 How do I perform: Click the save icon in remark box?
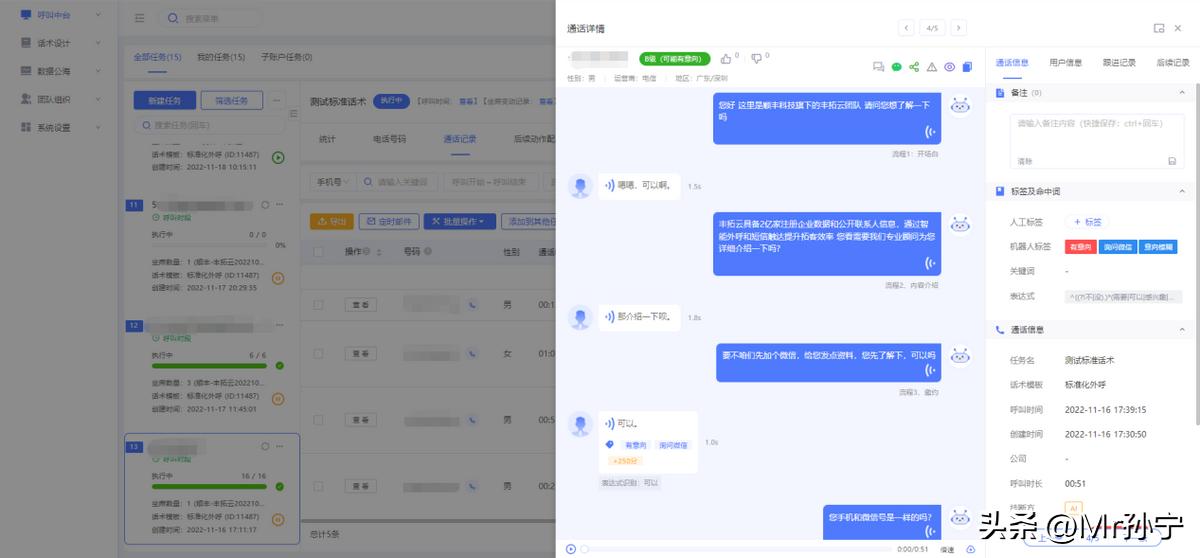tap(1172, 161)
